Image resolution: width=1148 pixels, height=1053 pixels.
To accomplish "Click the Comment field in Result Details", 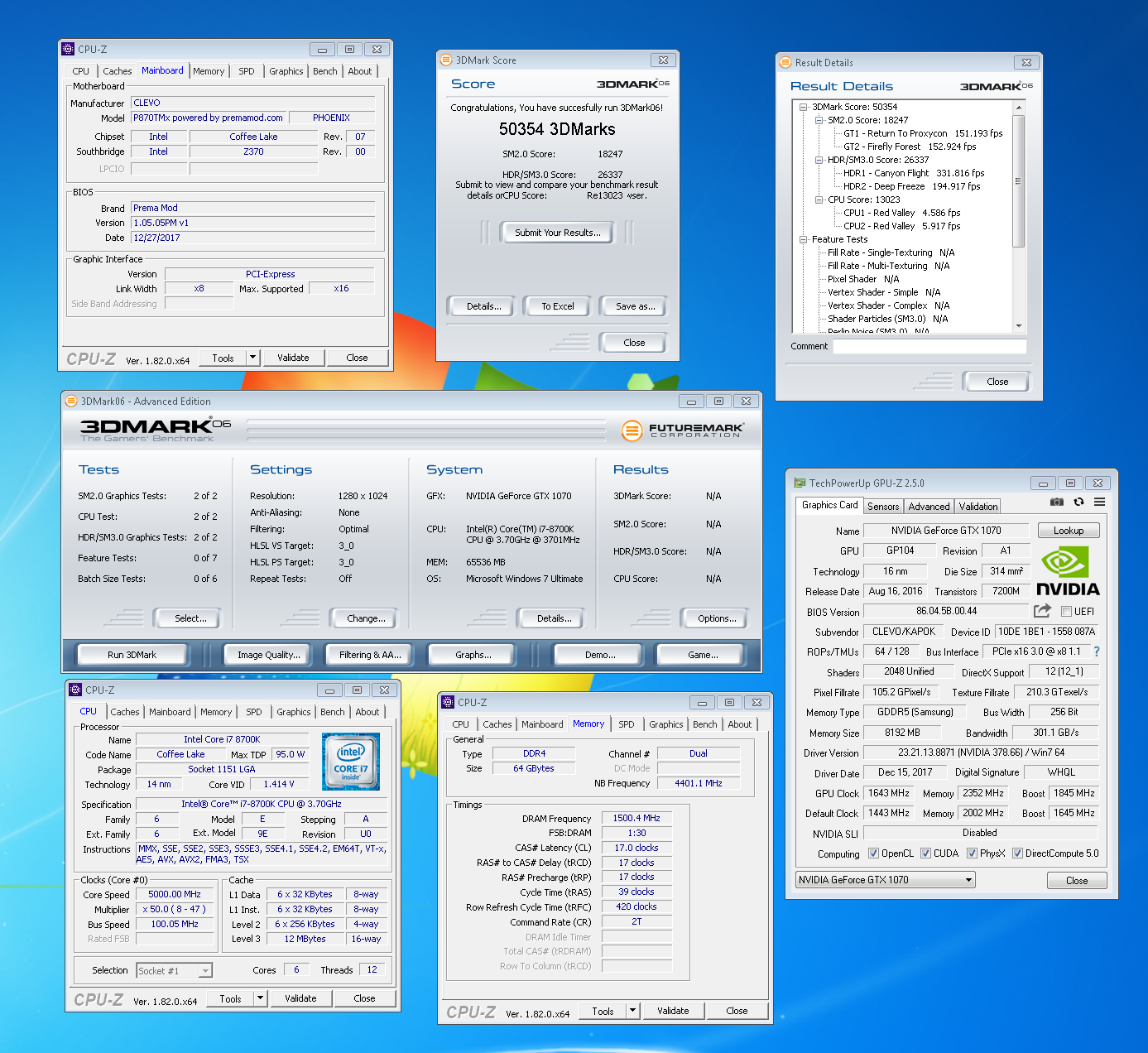I will click(929, 346).
